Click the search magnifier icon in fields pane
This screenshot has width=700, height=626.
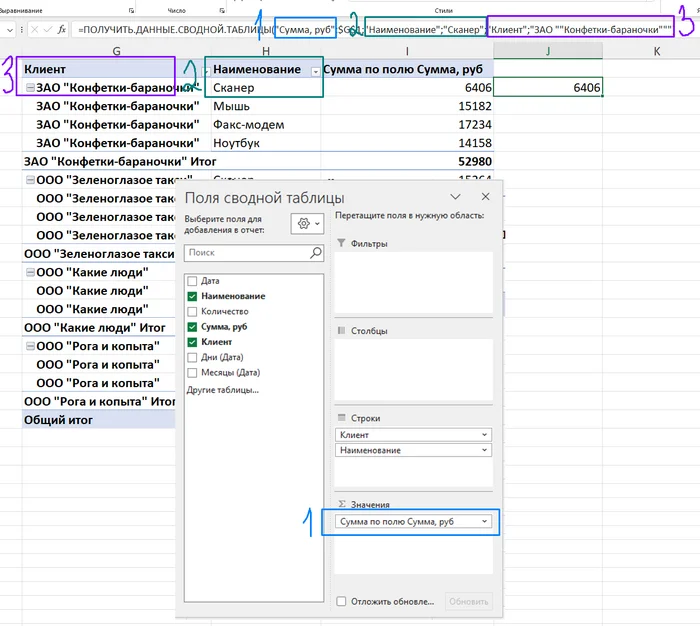click(315, 253)
